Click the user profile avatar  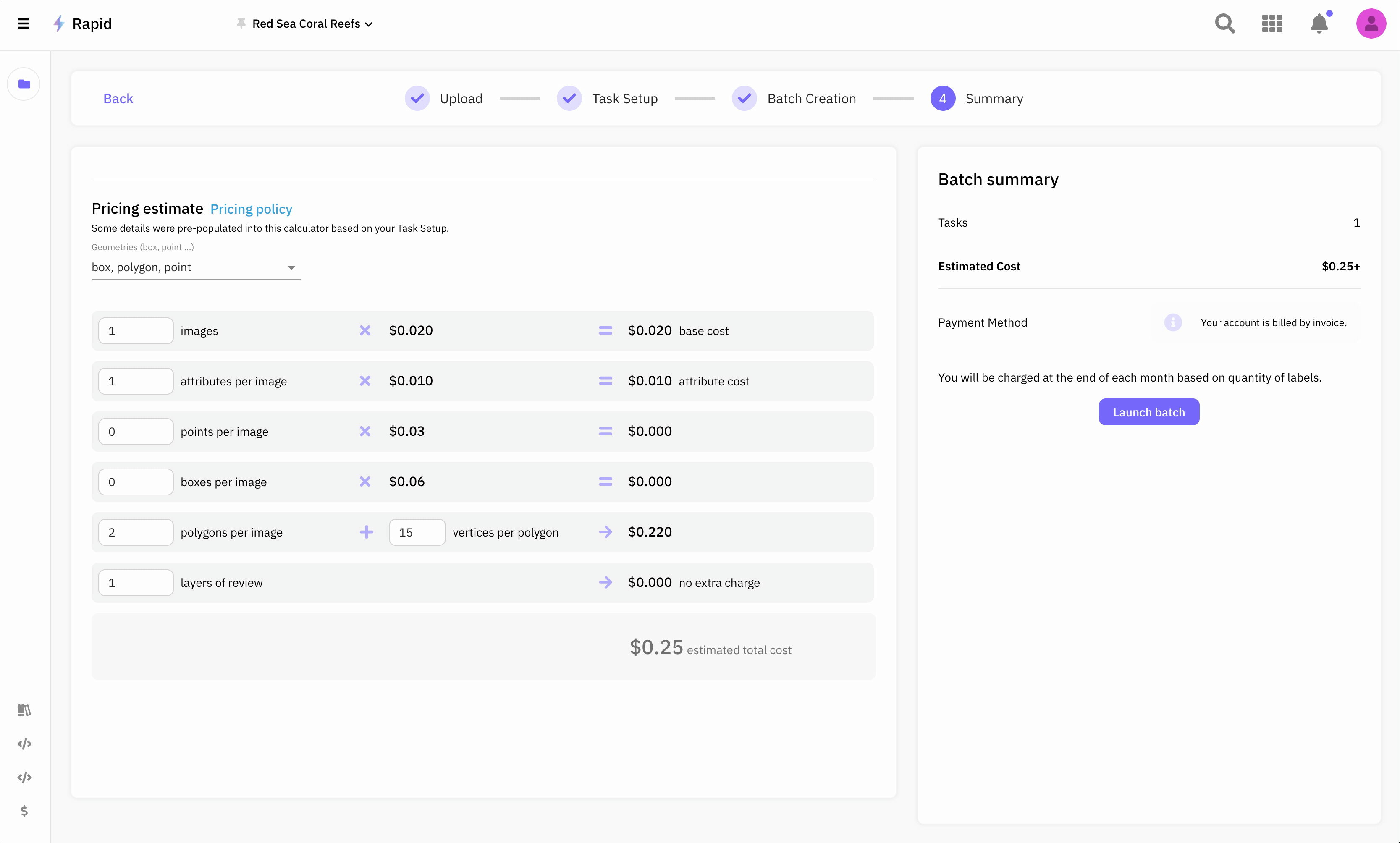1371,23
